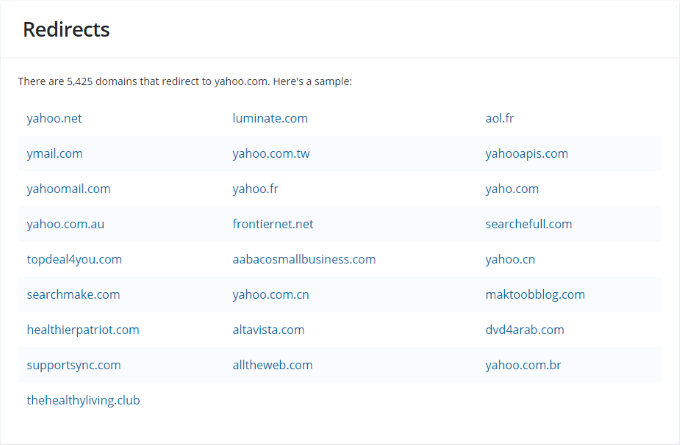680x445 pixels.
Task: Open the aol.fr link
Action: pyautogui.click(x=499, y=118)
